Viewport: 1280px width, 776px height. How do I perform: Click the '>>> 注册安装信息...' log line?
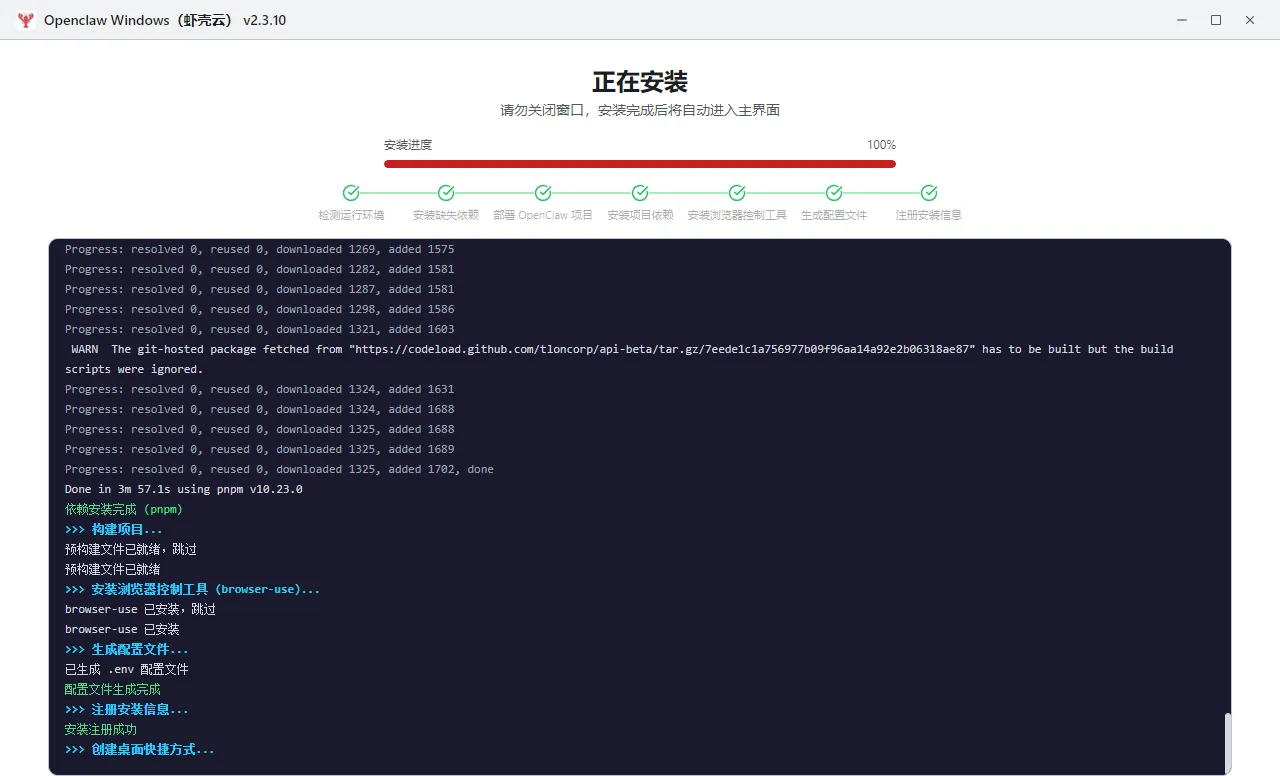pyautogui.click(x=127, y=709)
